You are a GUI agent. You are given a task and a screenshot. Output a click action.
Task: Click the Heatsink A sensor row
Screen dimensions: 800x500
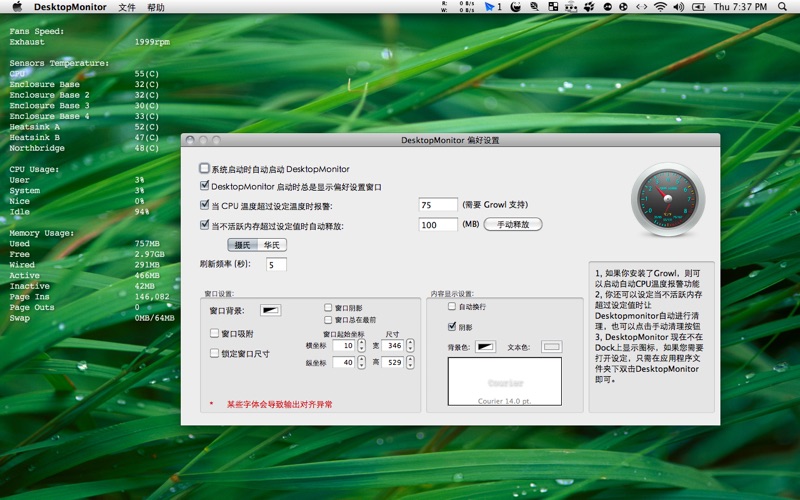point(84,127)
